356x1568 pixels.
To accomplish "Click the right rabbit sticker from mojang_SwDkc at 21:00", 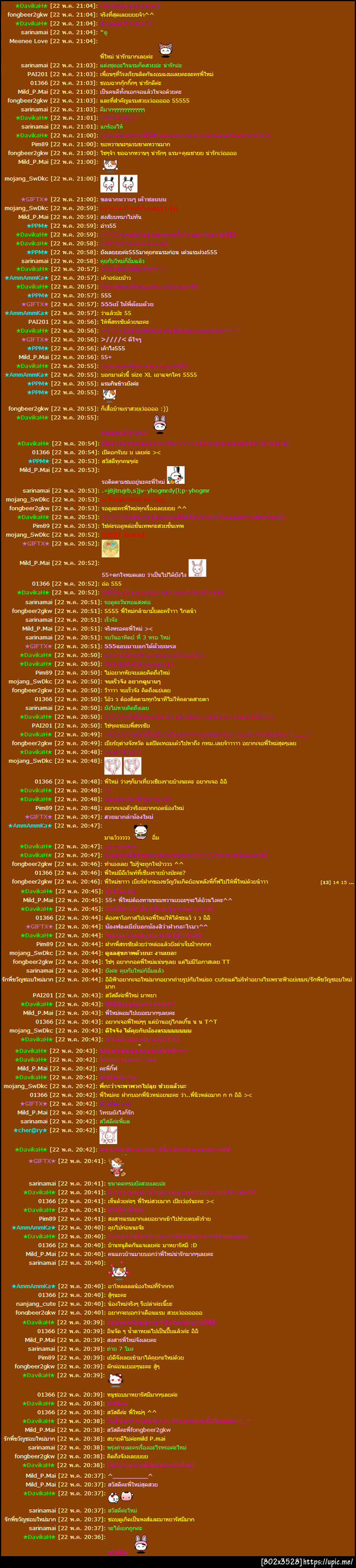I will (128, 183).
